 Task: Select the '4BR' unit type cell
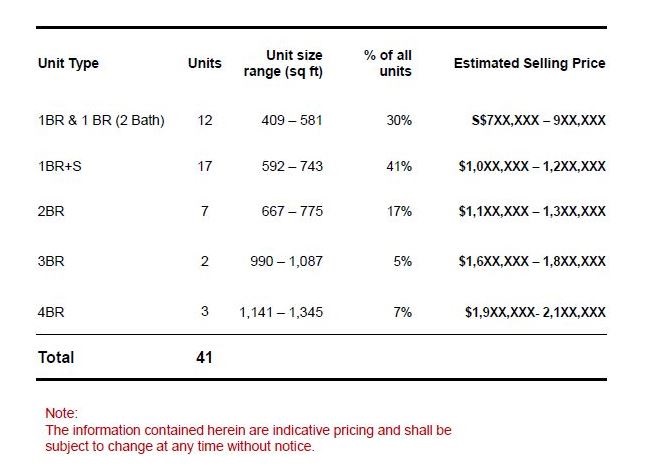pos(50,312)
